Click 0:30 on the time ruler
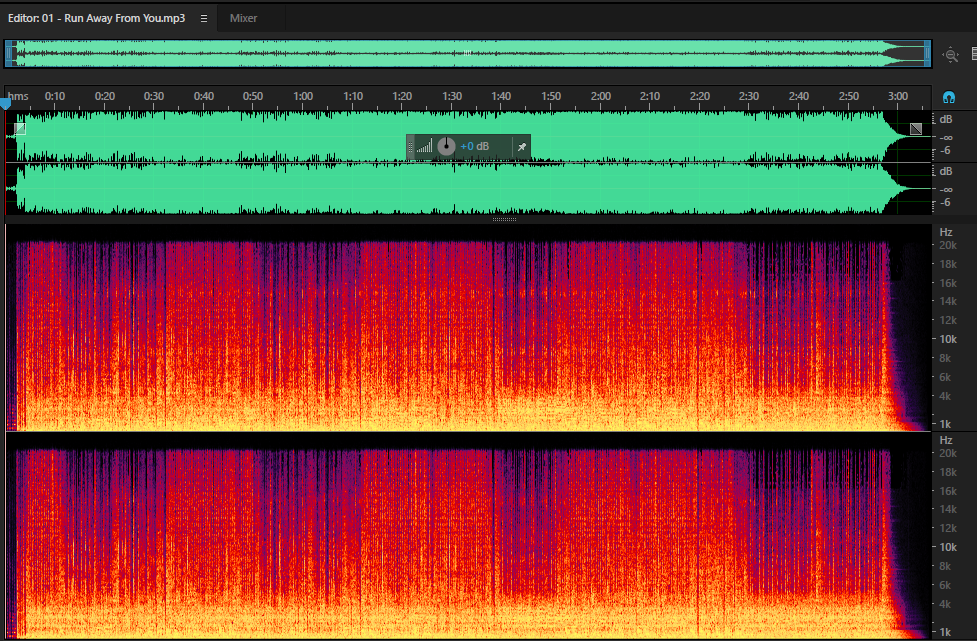This screenshot has width=977, height=641. pos(154,96)
